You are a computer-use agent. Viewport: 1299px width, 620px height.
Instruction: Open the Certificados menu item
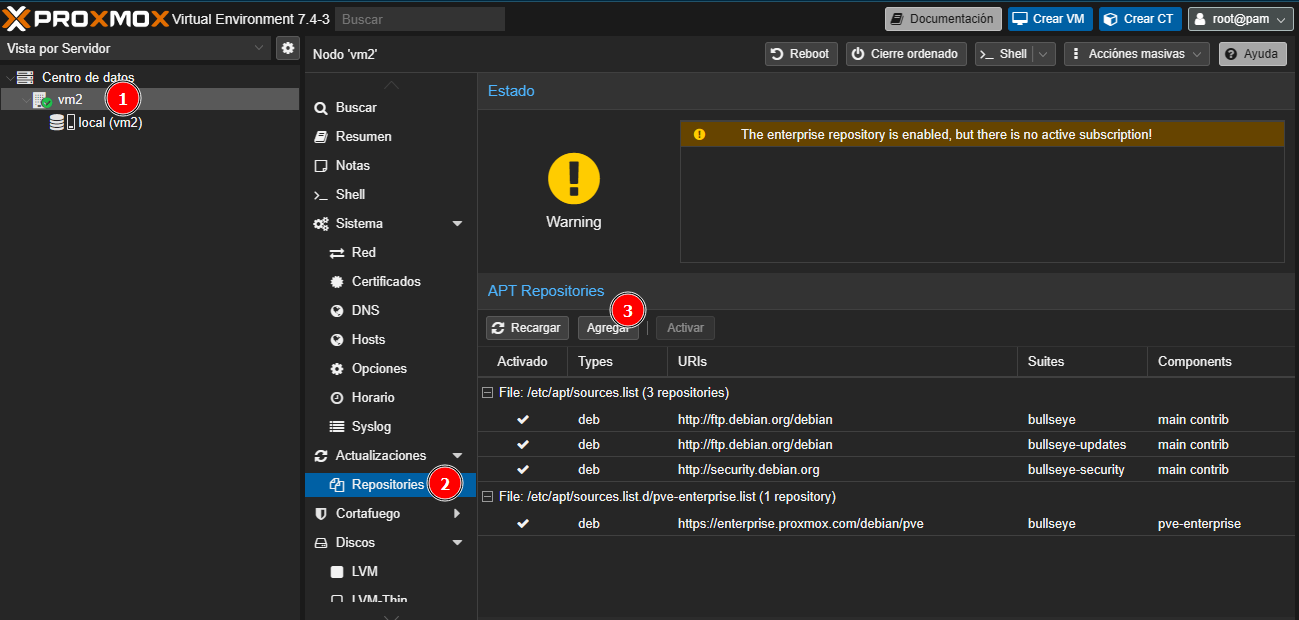(x=390, y=281)
